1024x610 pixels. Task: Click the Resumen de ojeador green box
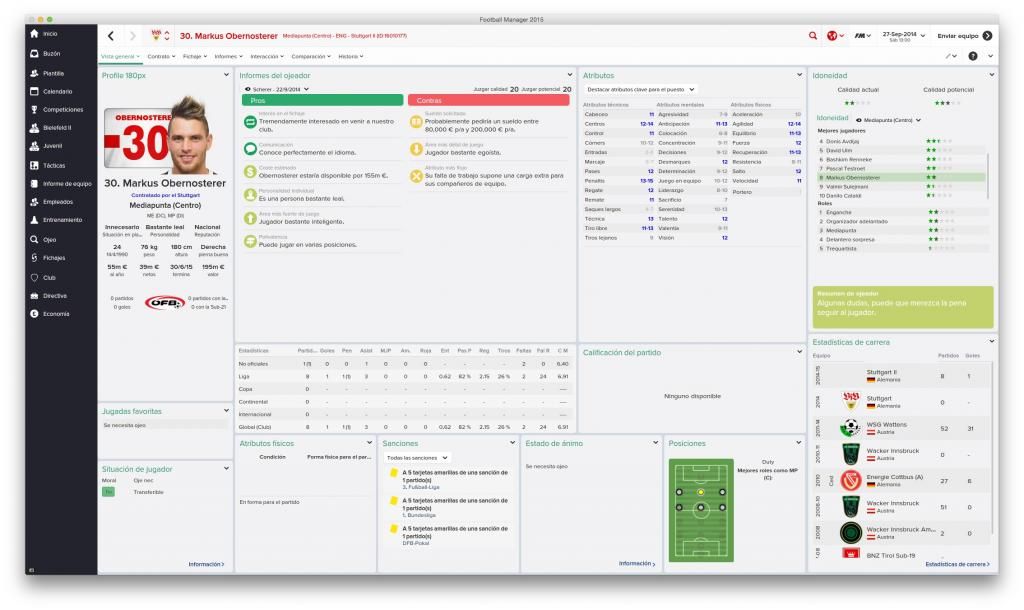tap(903, 307)
